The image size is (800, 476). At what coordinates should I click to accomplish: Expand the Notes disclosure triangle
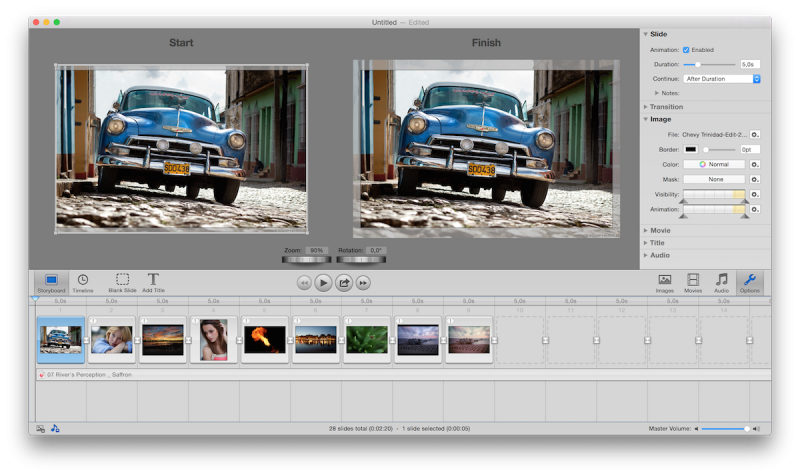coord(656,93)
